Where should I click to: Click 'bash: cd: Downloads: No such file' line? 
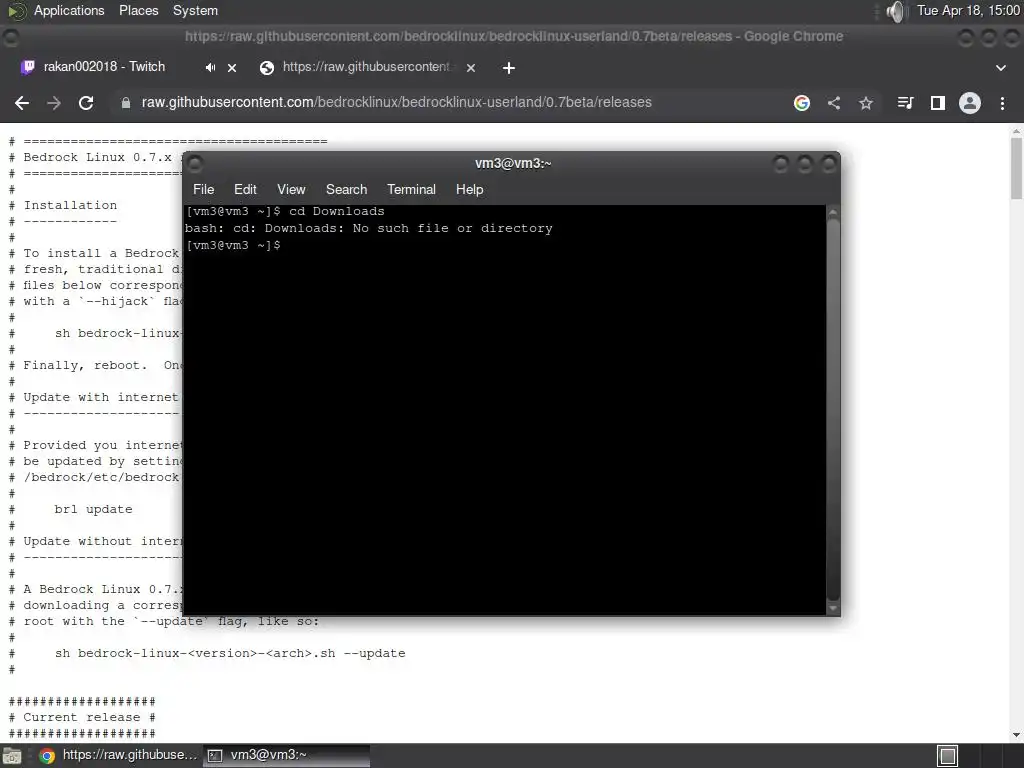click(x=368, y=228)
